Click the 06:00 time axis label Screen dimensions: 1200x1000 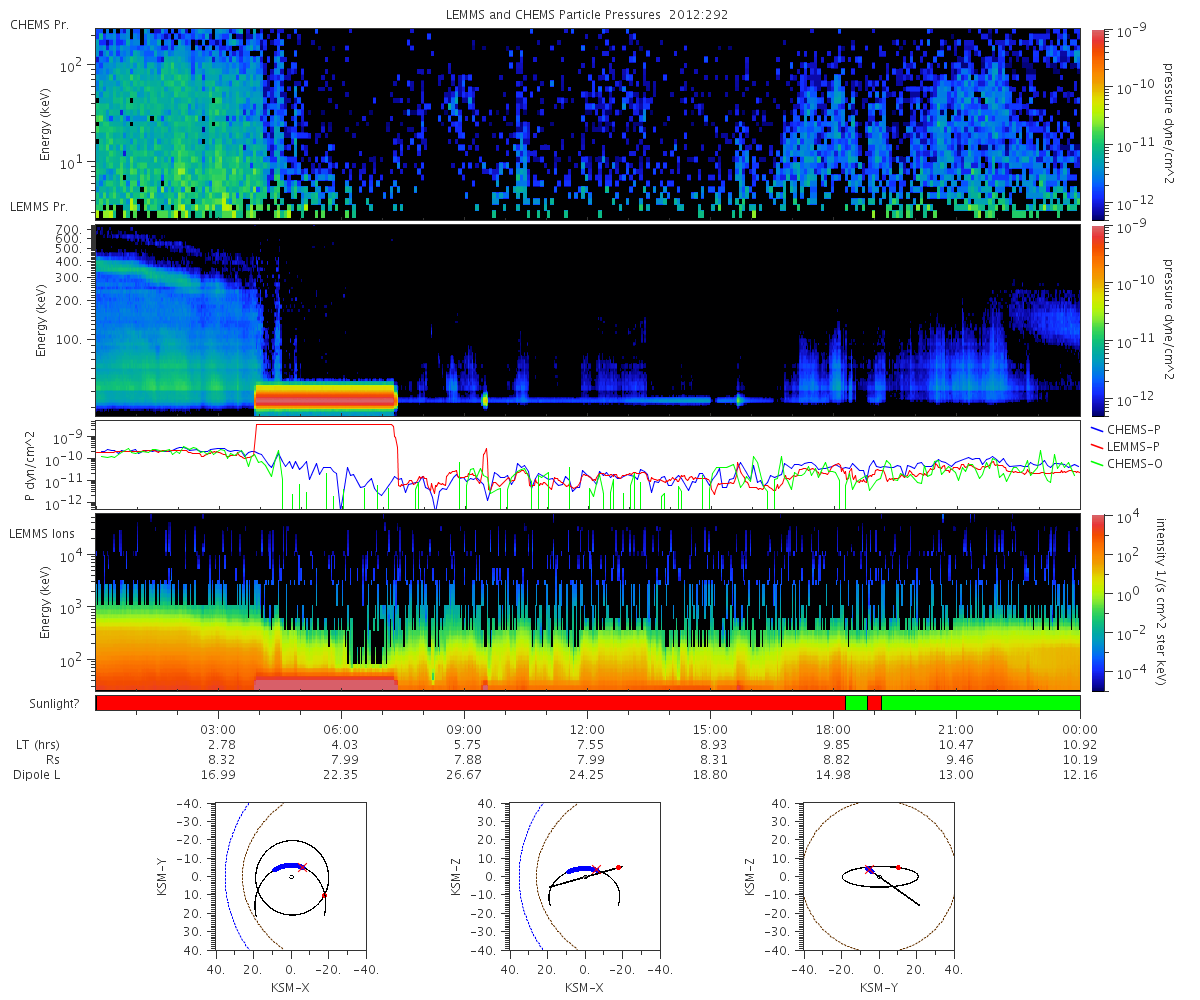coord(341,729)
